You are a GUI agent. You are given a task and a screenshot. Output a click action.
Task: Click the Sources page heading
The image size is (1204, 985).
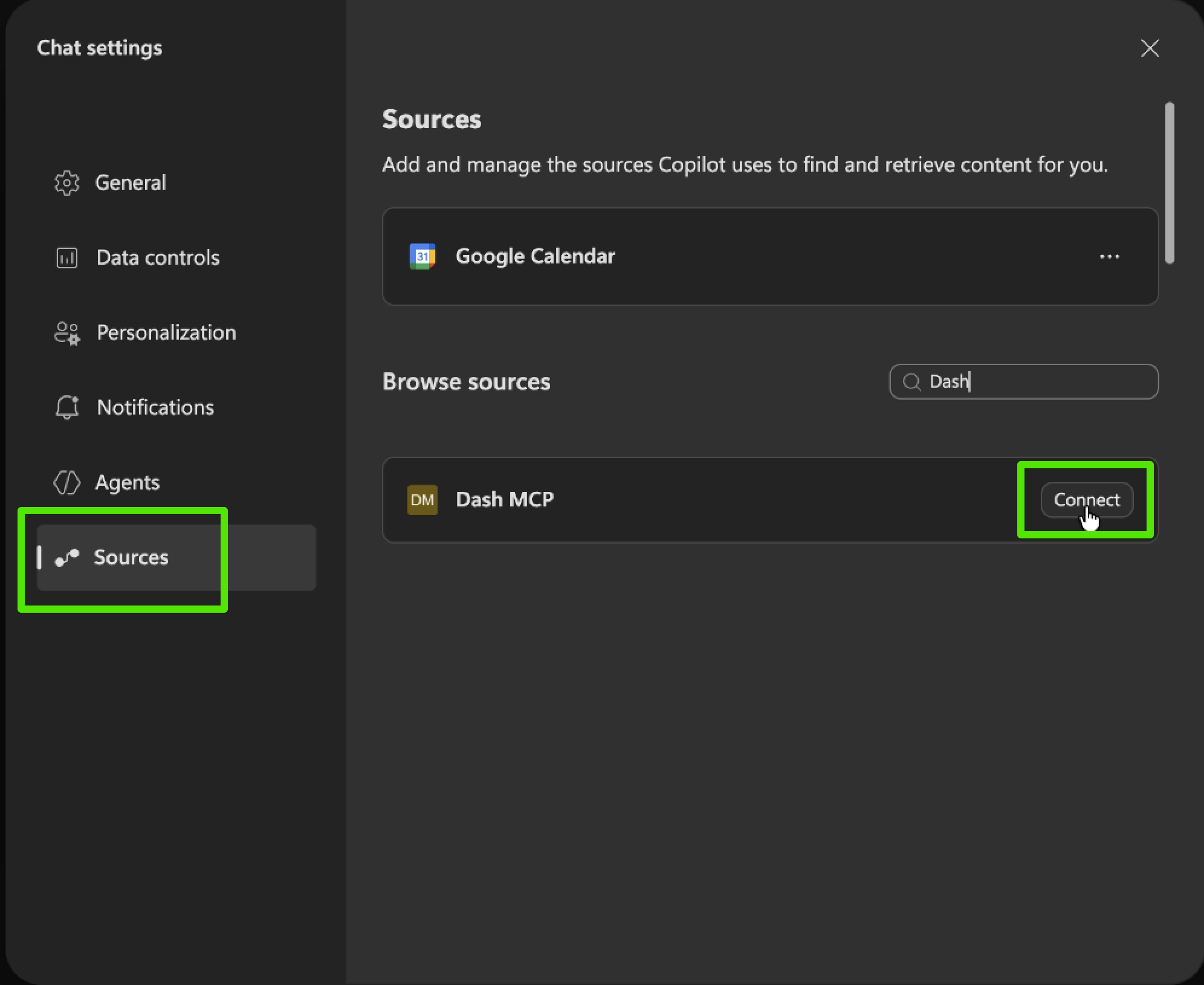click(x=432, y=119)
